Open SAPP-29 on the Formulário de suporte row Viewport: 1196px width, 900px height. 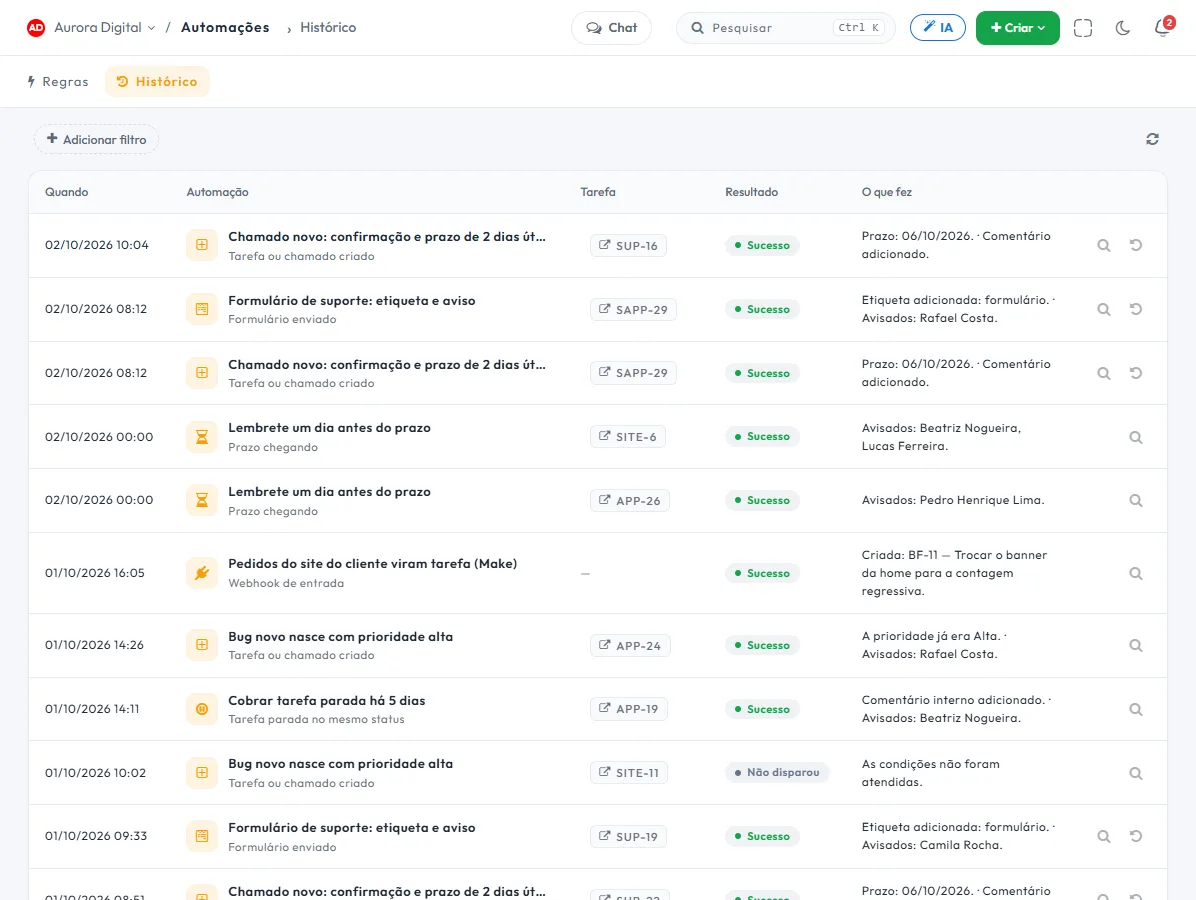pyautogui.click(x=633, y=310)
